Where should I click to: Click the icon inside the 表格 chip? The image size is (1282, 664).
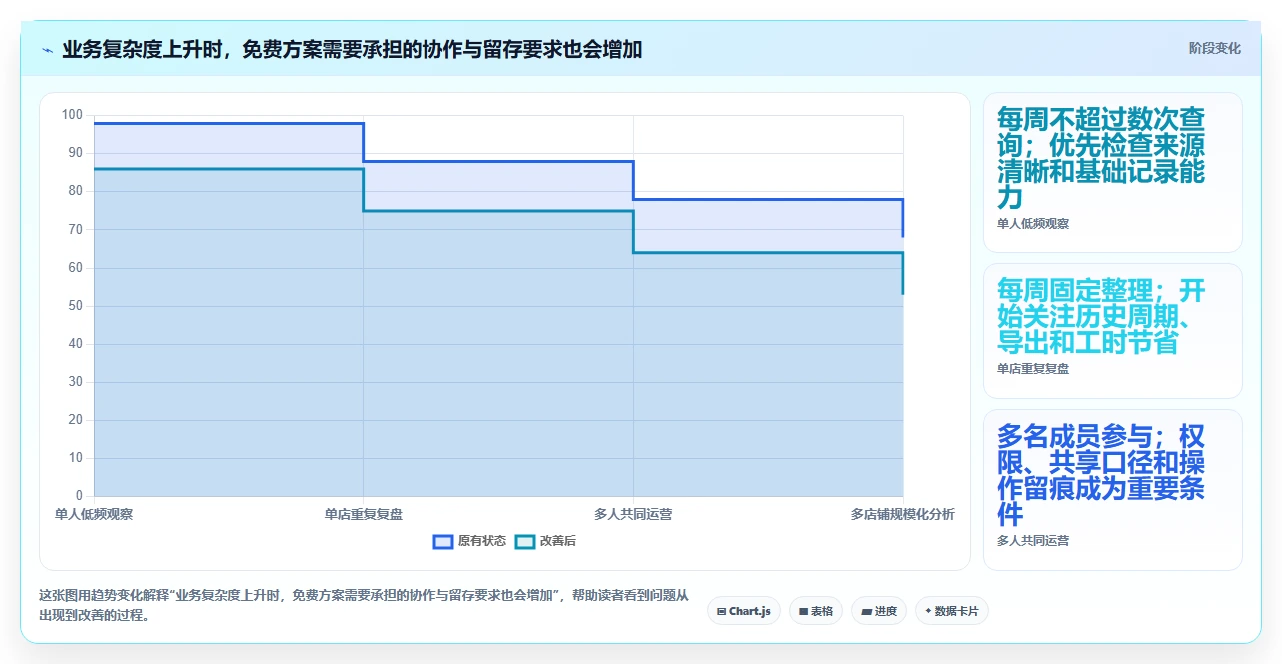coord(803,611)
